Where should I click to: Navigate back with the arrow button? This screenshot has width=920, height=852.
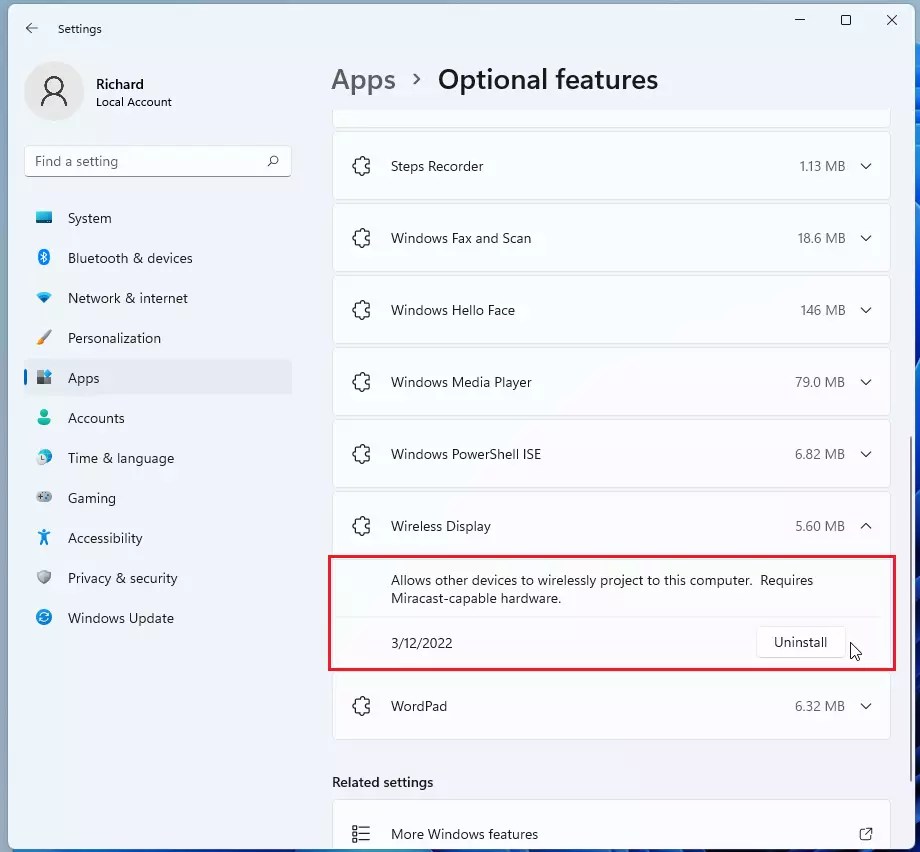click(x=30, y=28)
